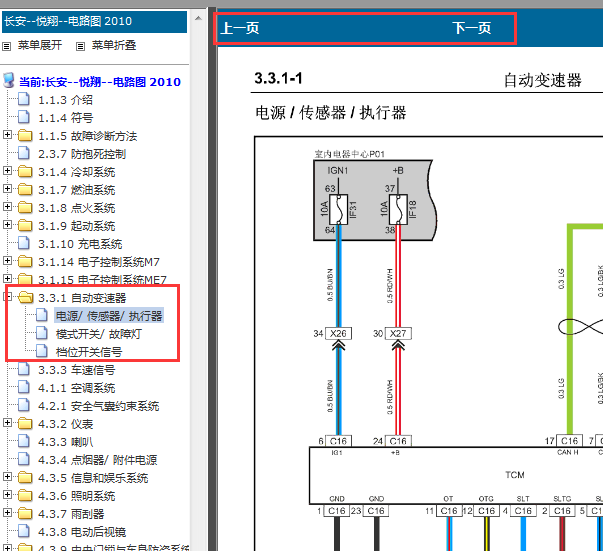This screenshot has width=603, height=551.
Task: Click the page icon for 4.3.3 喇叭
Action: click(24, 441)
